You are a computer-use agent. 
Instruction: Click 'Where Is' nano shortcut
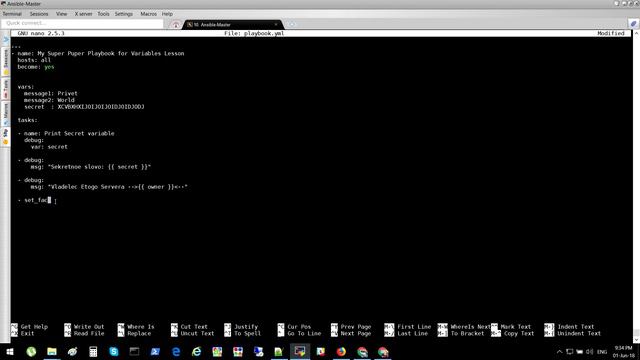pos(136,327)
